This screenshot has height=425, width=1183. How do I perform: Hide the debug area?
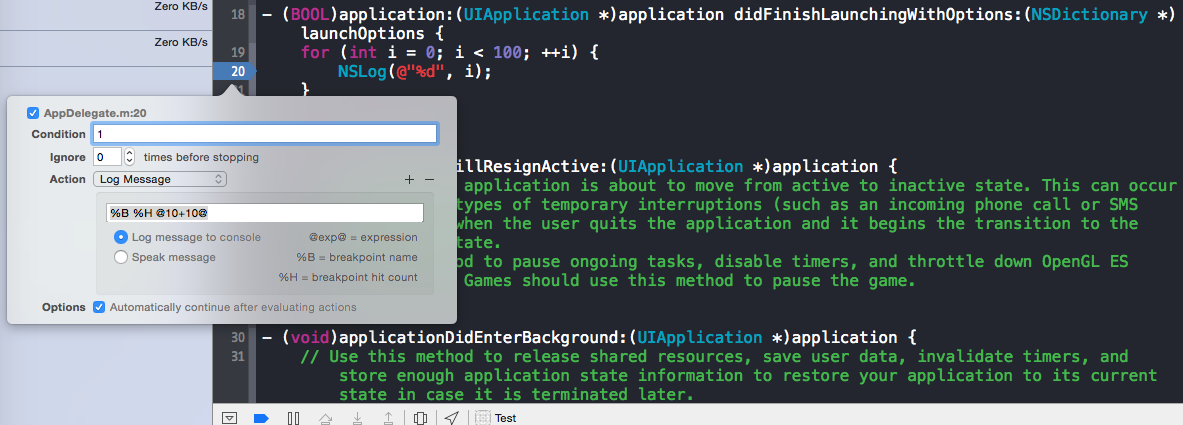coord(231,417)
